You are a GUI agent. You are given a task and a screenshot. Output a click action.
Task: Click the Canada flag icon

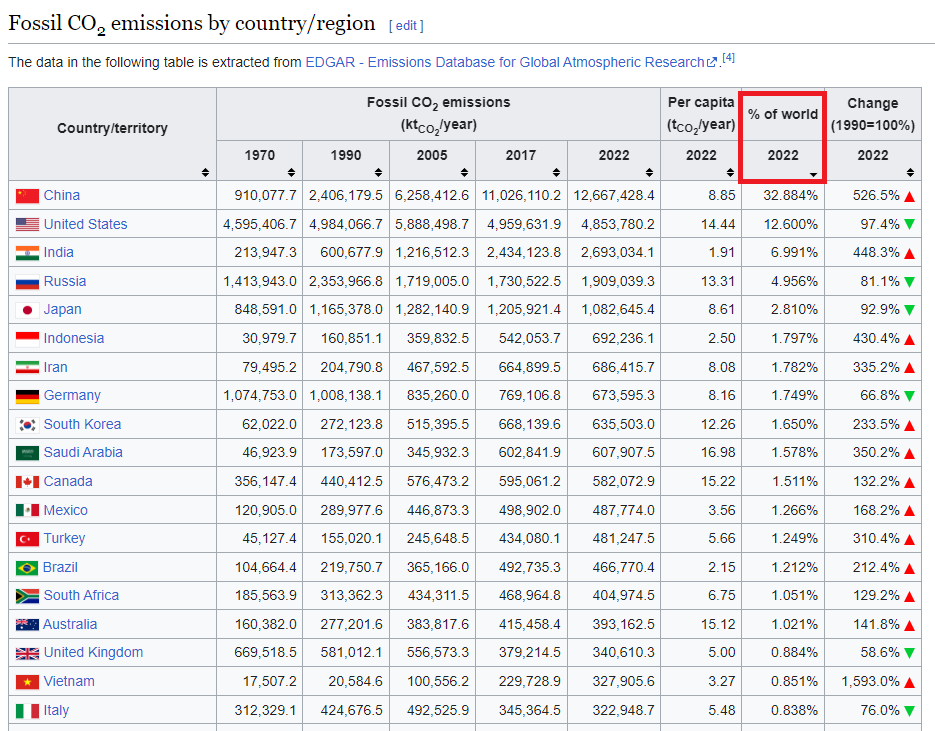[x=27, y=482]
